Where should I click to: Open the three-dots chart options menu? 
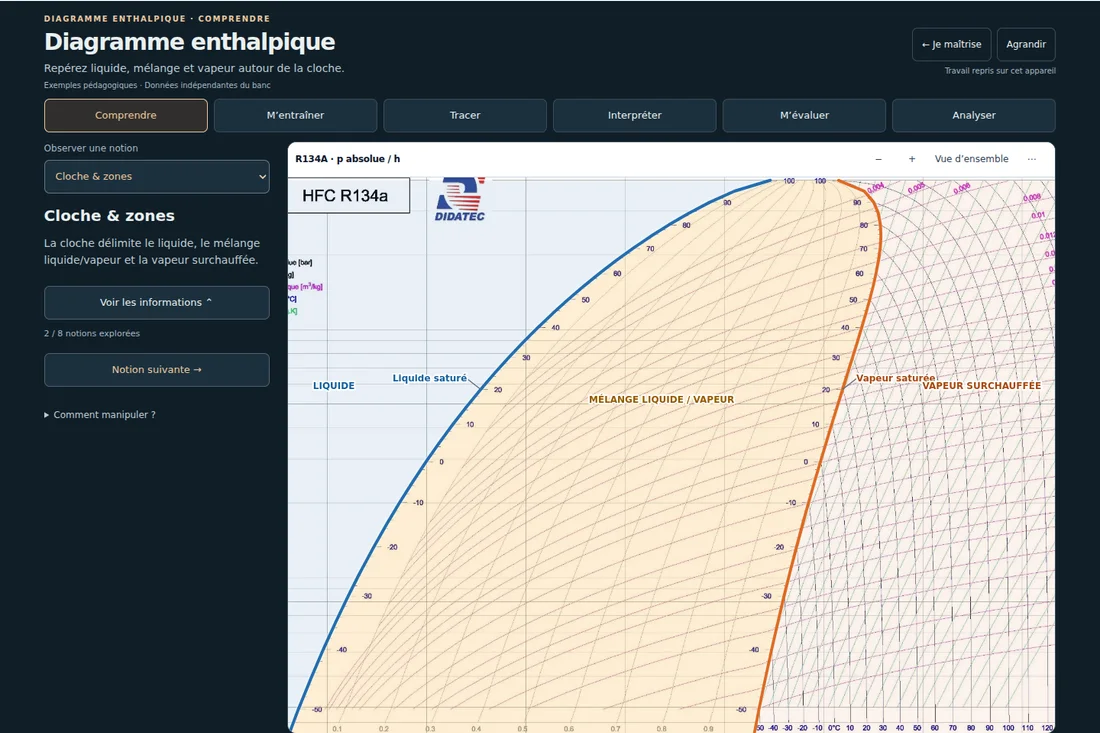(1032, 159)
